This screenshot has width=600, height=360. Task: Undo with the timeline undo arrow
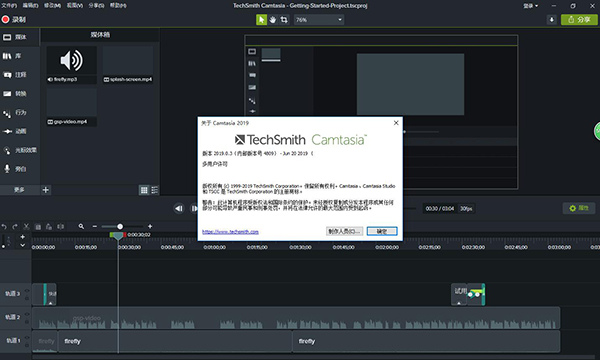(x=4, y=226)
